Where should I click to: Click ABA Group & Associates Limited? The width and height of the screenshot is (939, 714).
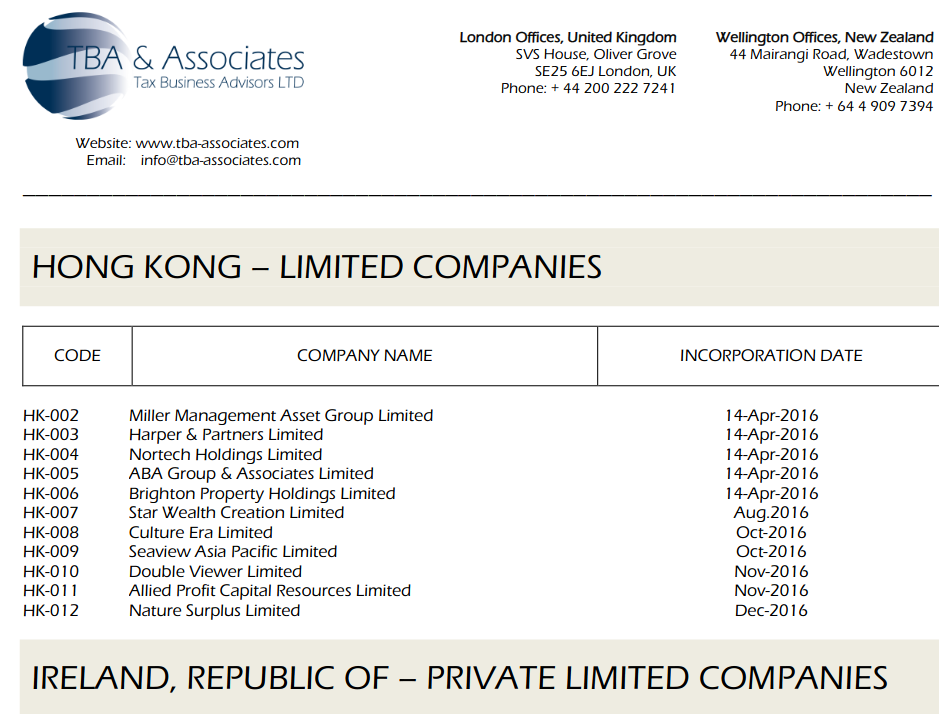(x=251, y=474)
